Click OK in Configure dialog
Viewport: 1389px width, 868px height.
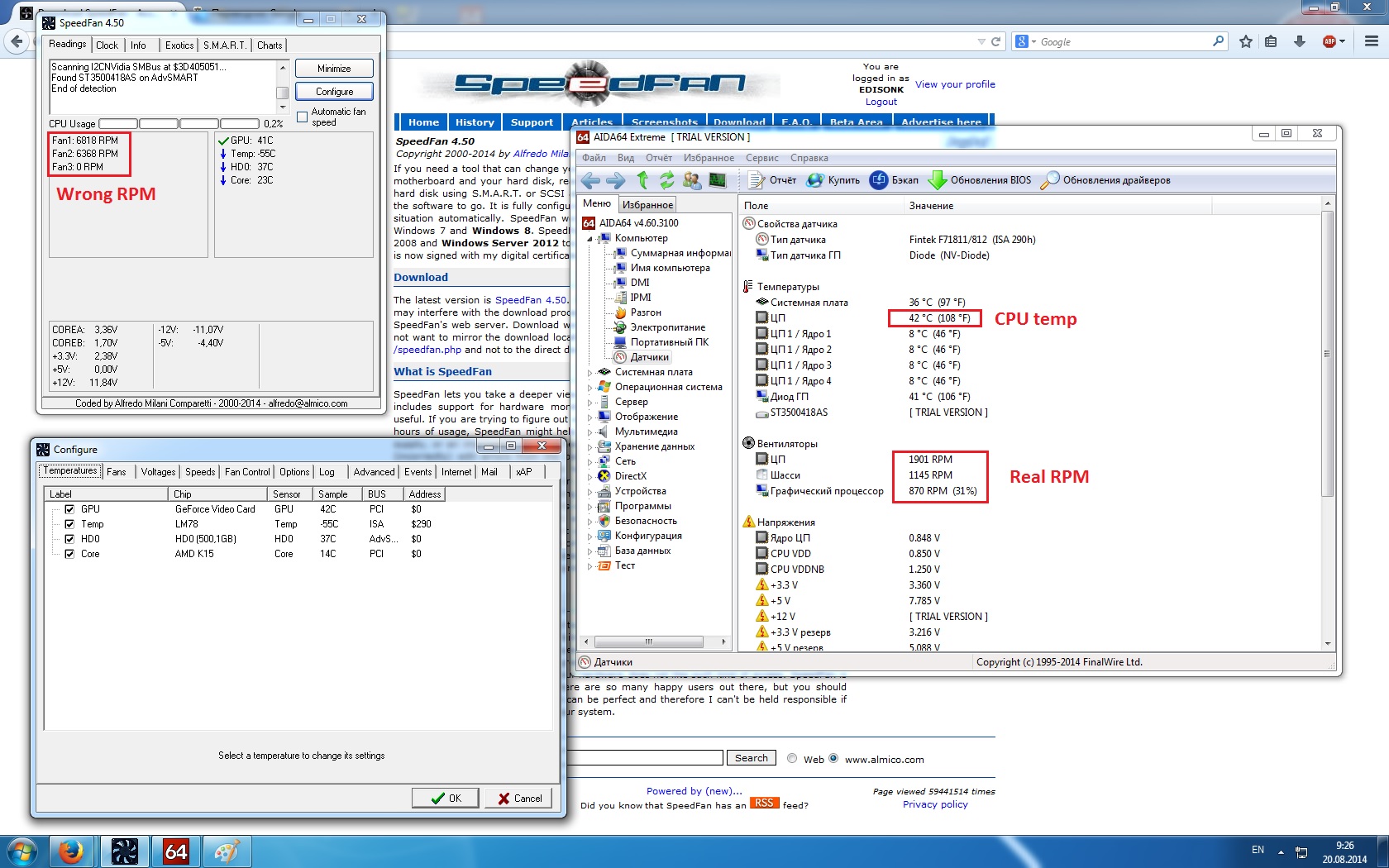446,798
